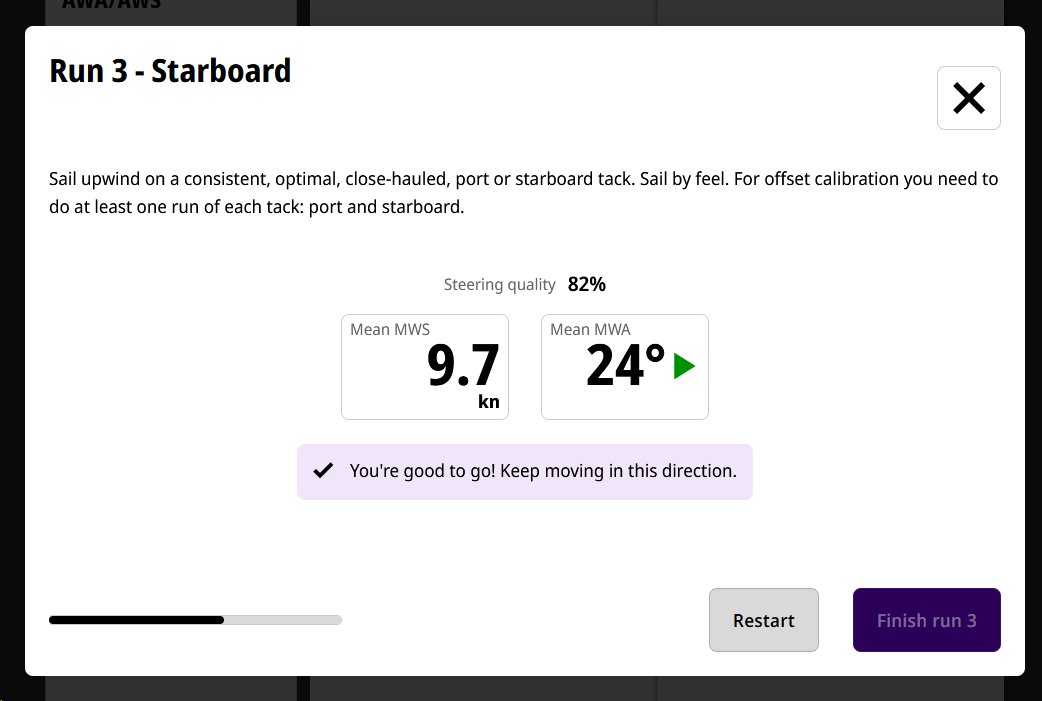The image size is (1042, 701).
Task: Click the Mean MWA label text
Action: [590, 330]
